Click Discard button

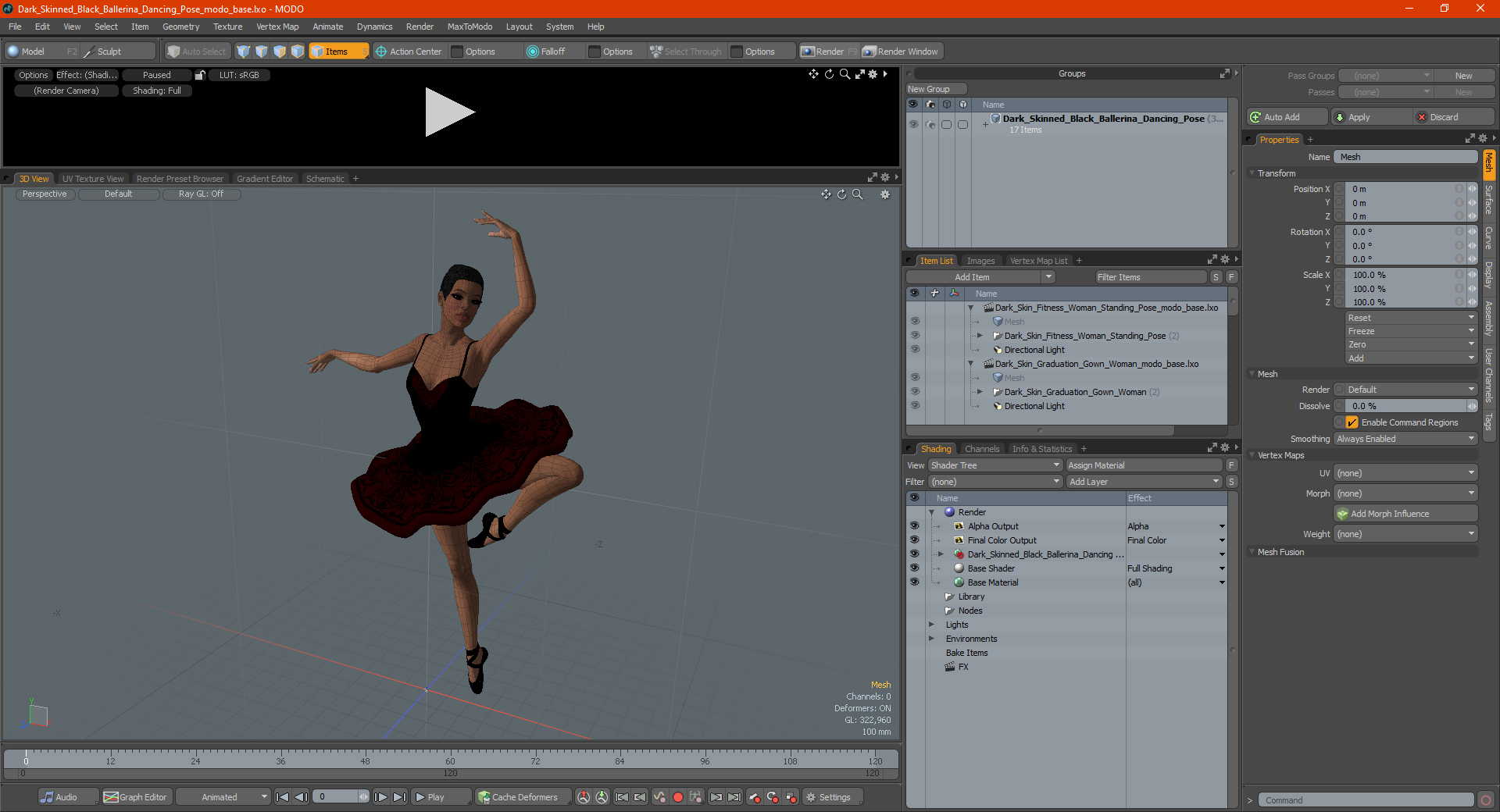point(1453,117)
